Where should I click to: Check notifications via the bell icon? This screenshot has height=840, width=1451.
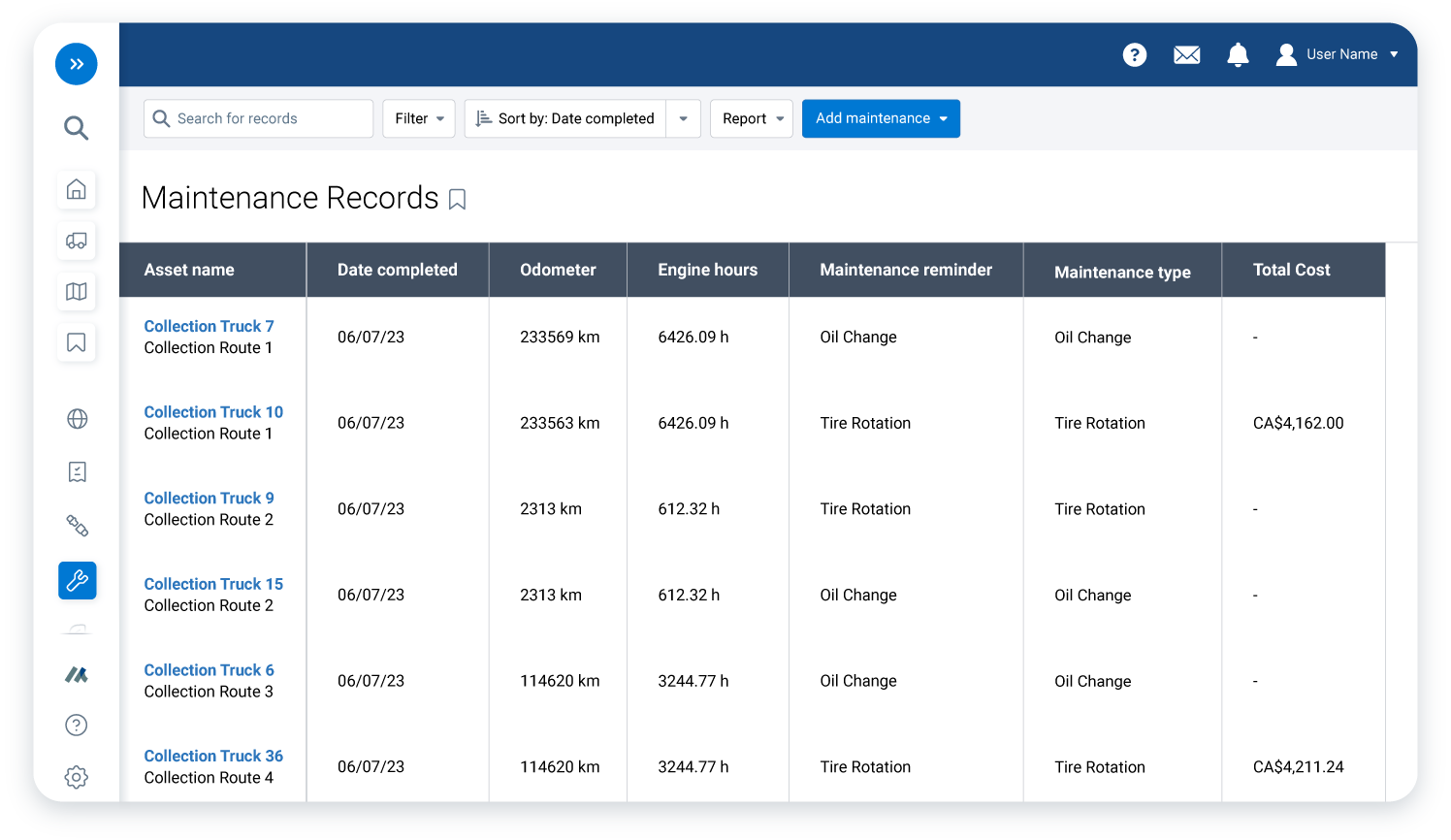pyautogui.click(x=1238, y=54)
